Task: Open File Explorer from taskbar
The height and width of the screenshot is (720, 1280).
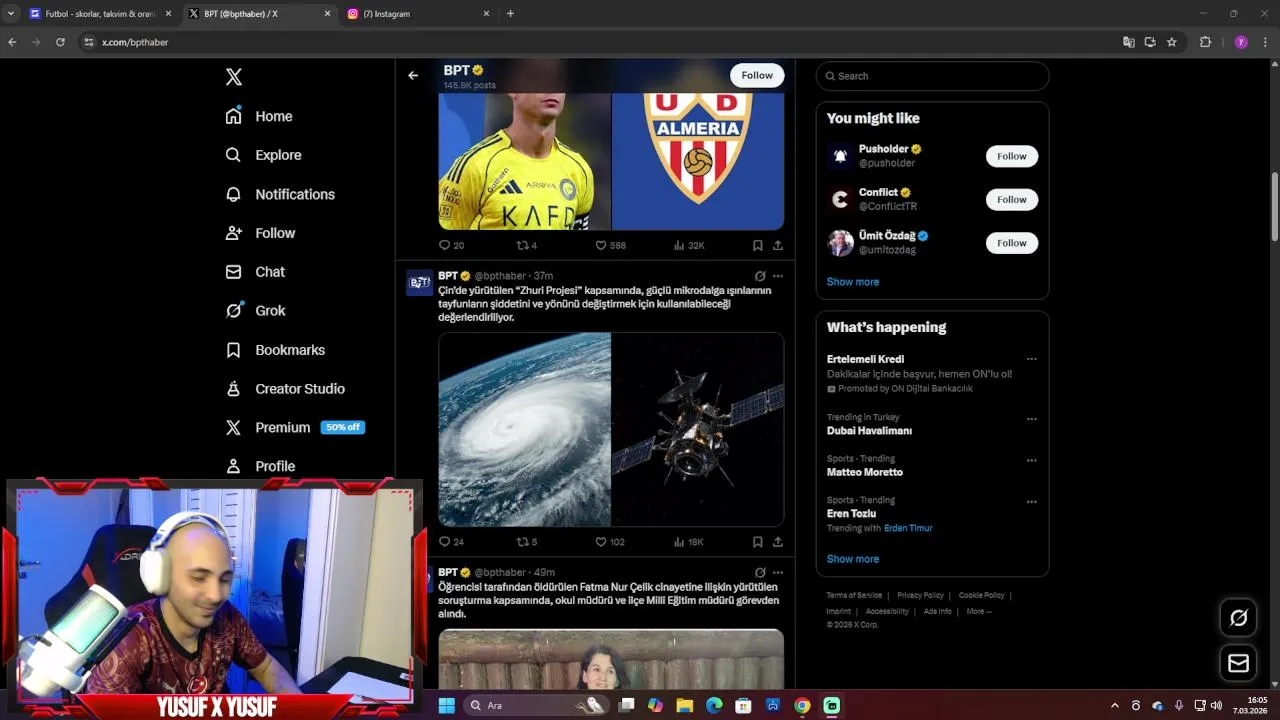Action: 684,705
